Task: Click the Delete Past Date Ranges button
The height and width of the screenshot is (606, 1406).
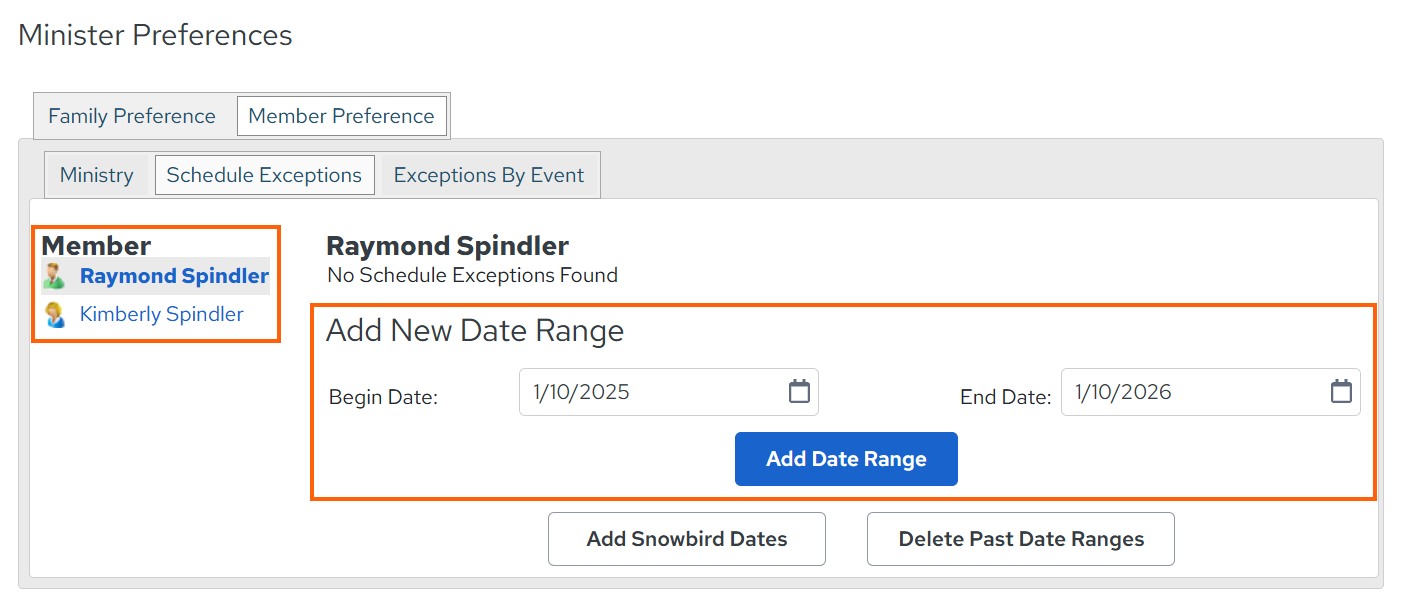Action: pyautogui.click(x=1021, y=539)
